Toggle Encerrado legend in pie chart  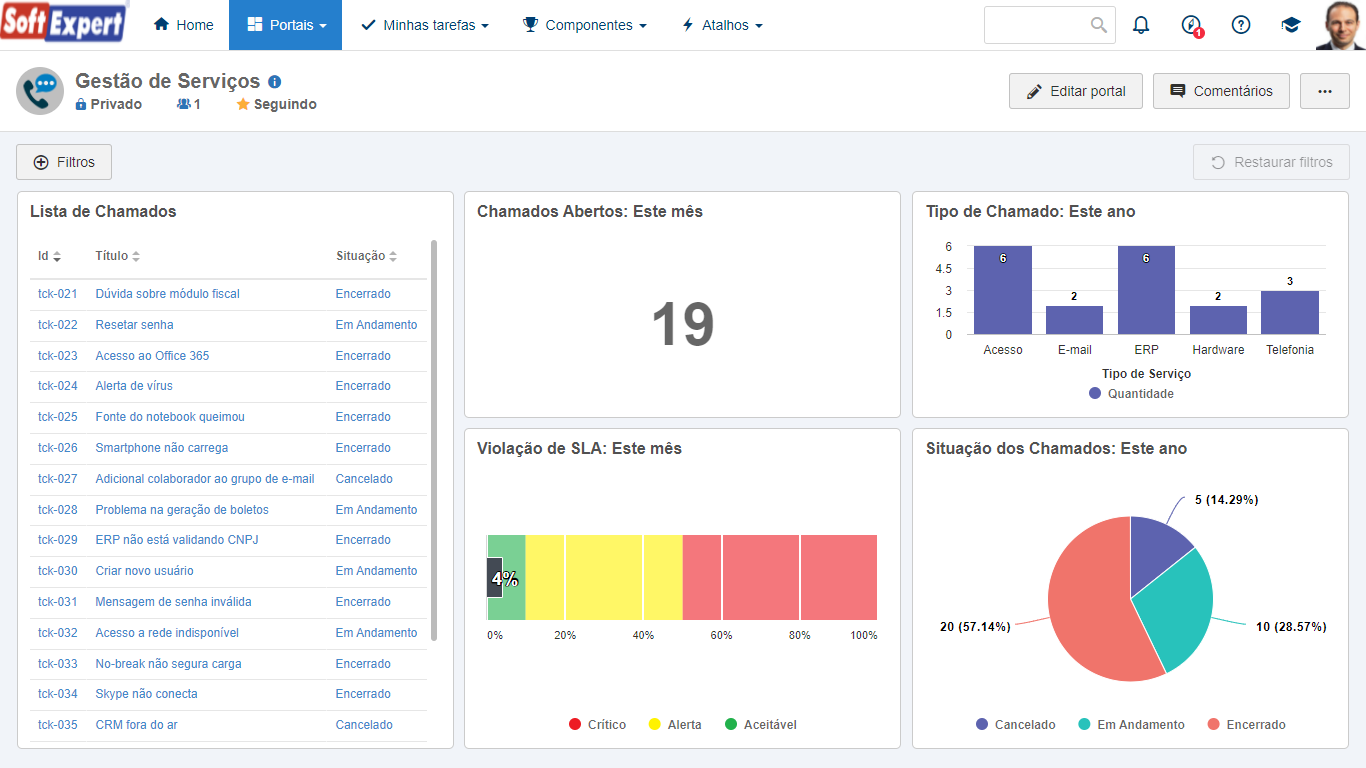[x=1247, y=725]
